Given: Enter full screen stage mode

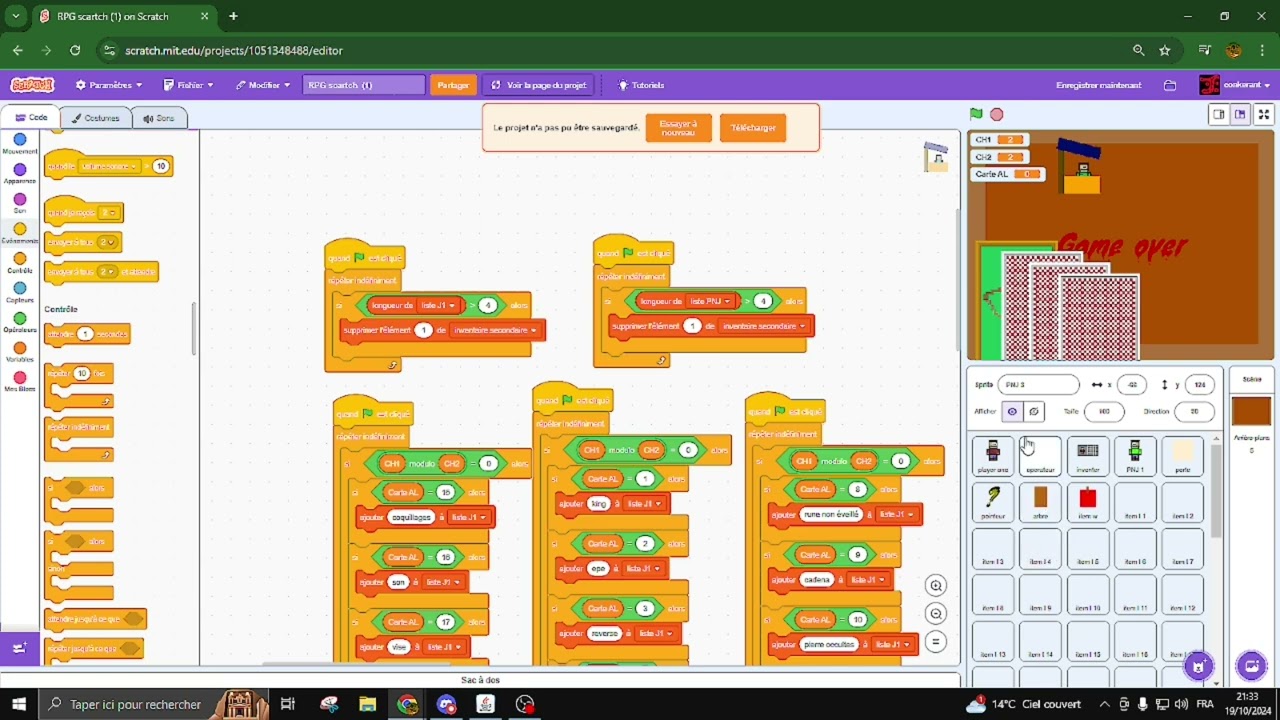Looking at the screenshot, I should click(x=1264, y=114).
